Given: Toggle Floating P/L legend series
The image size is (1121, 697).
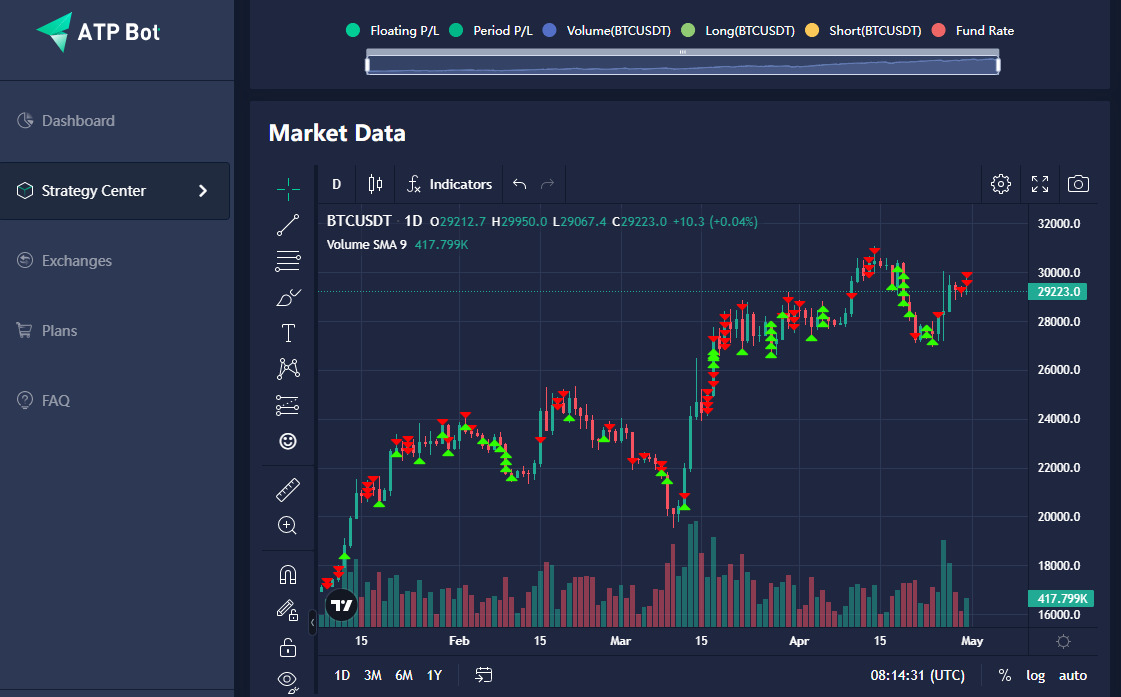Looking at the screenshot, I should (393, 31).
